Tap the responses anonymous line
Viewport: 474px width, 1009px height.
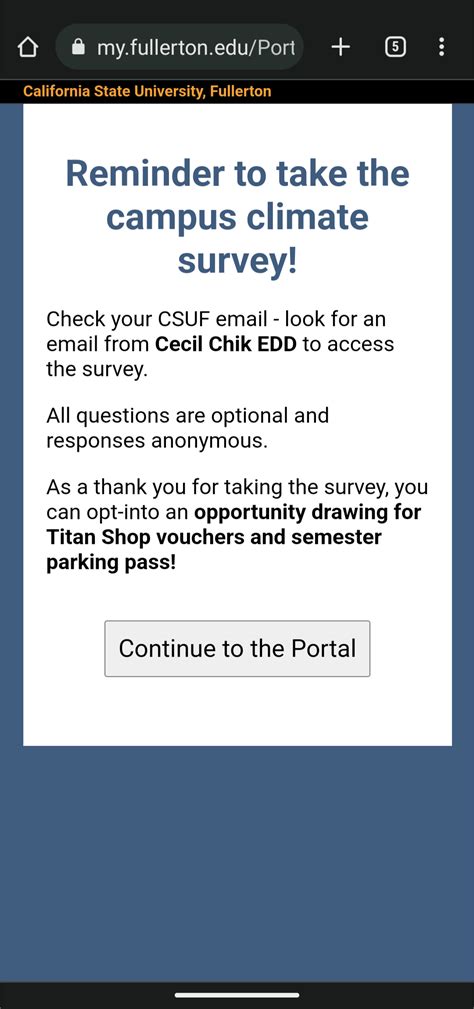click(156, 441)
